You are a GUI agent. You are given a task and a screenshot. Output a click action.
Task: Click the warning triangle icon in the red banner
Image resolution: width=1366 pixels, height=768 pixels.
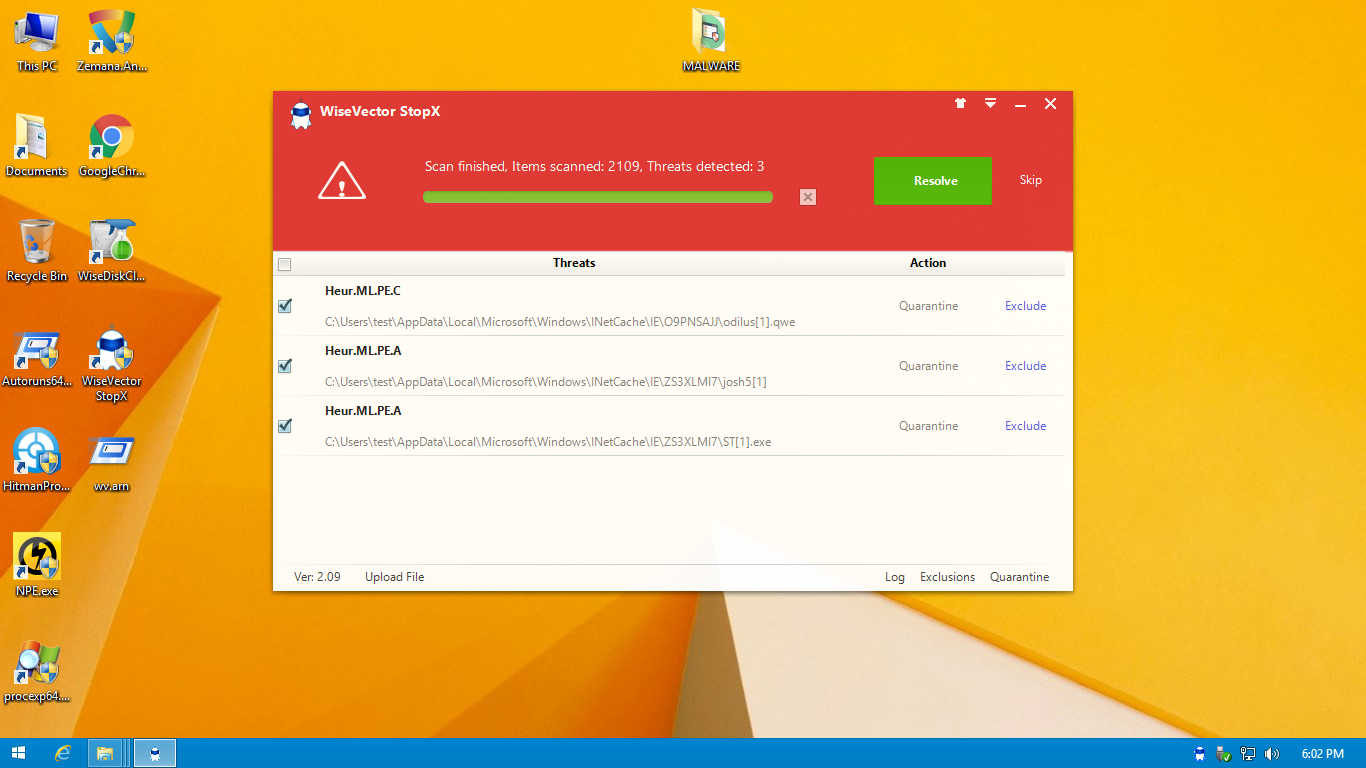coord(342,181)
